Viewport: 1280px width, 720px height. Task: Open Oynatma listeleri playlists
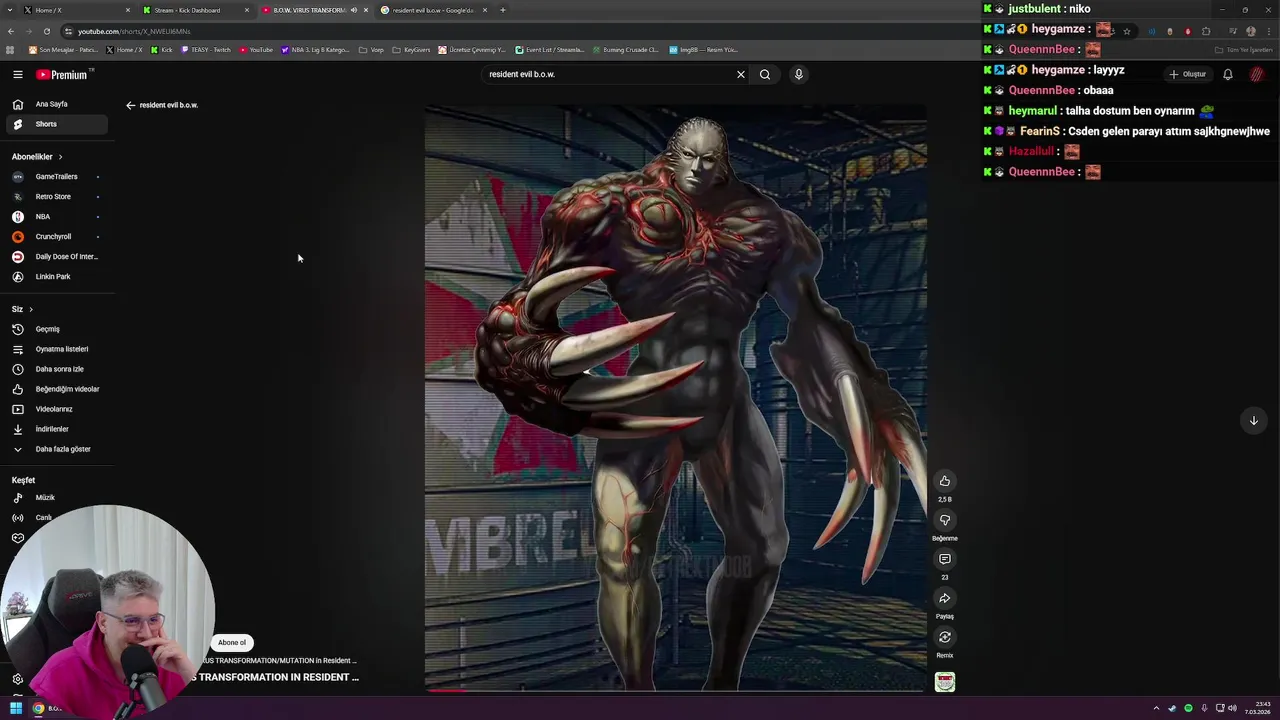click(55, 349)
